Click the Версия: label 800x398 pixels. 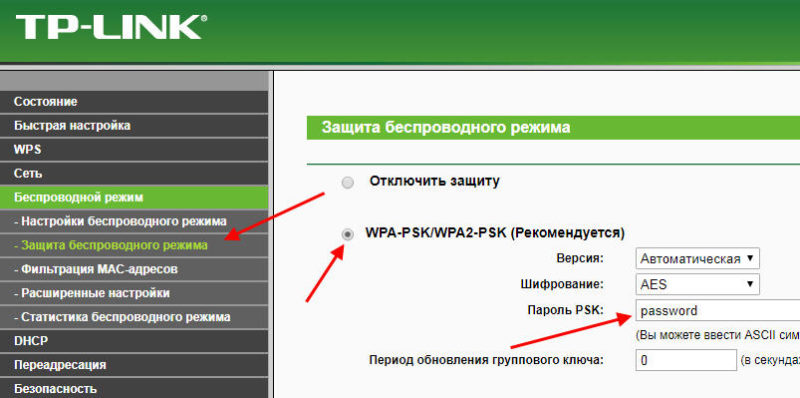[x=580, y=258]
